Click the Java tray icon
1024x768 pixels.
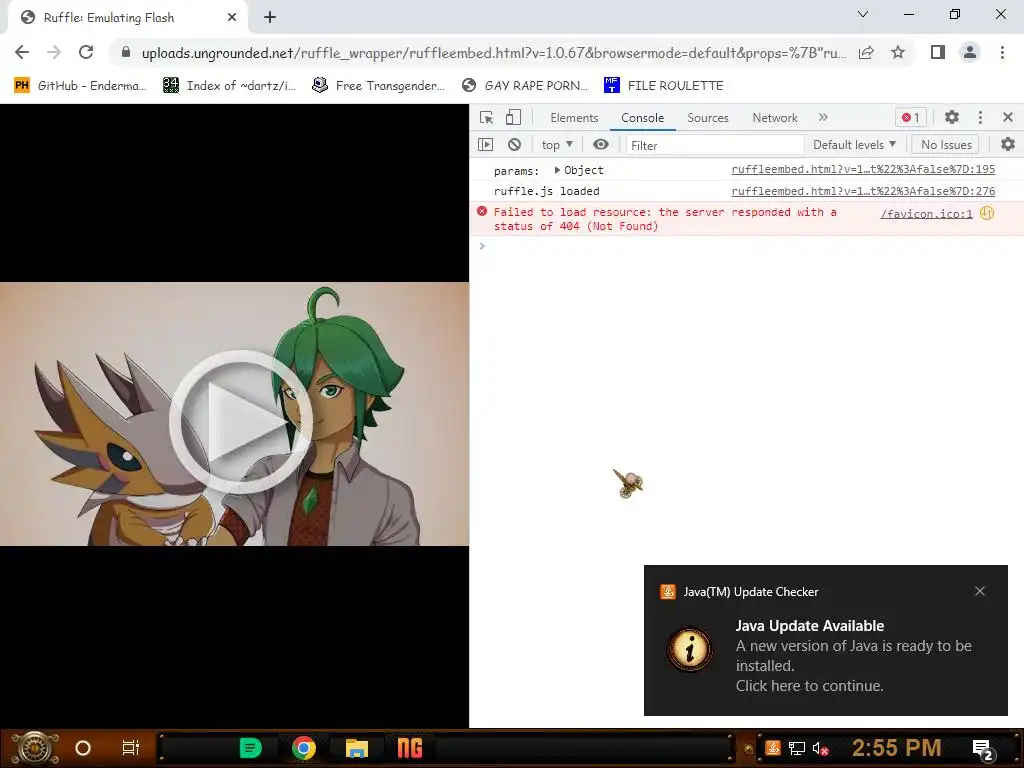[773, 748]
